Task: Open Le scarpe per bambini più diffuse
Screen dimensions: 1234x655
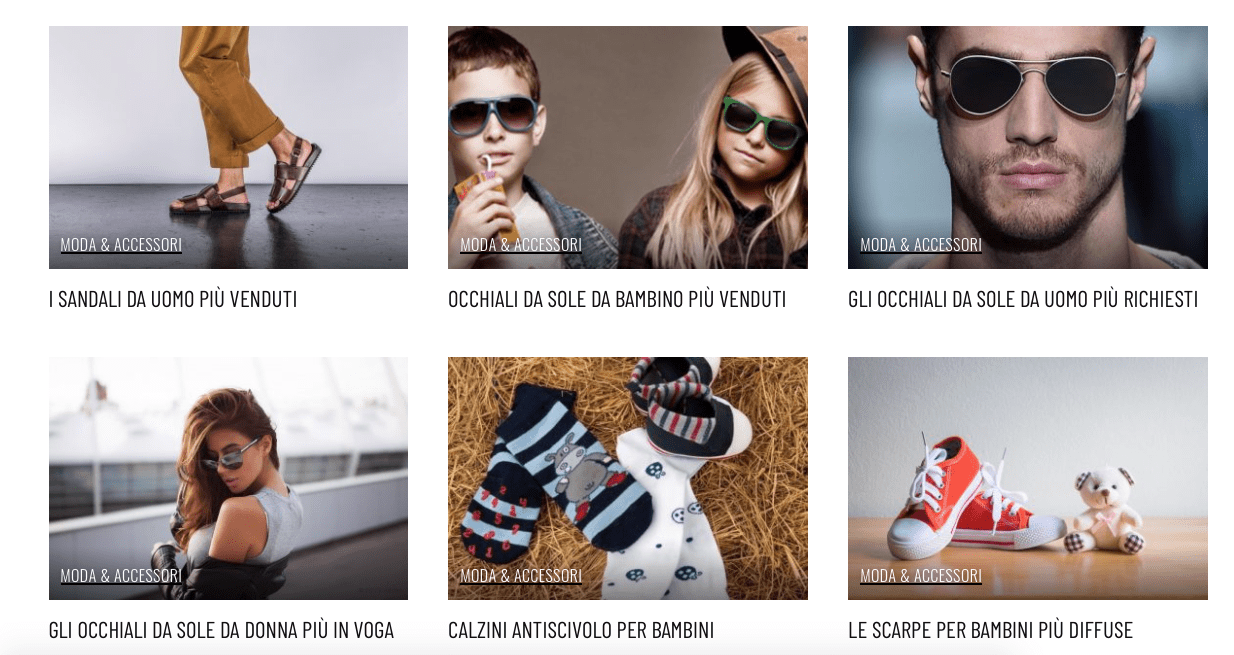Action: [x=990, y=630]
